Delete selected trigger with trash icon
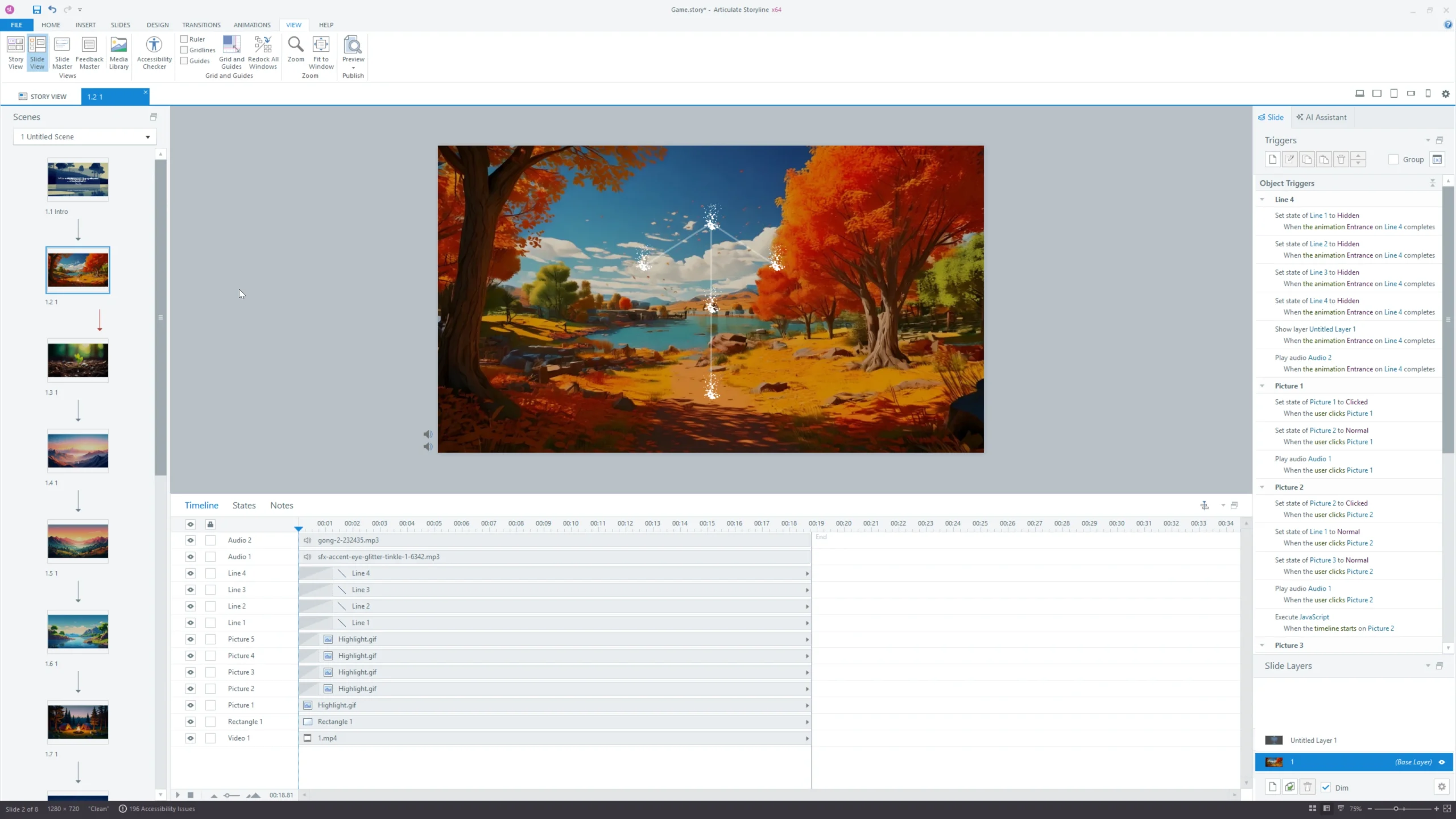1456x819 pixels. 1341,160
